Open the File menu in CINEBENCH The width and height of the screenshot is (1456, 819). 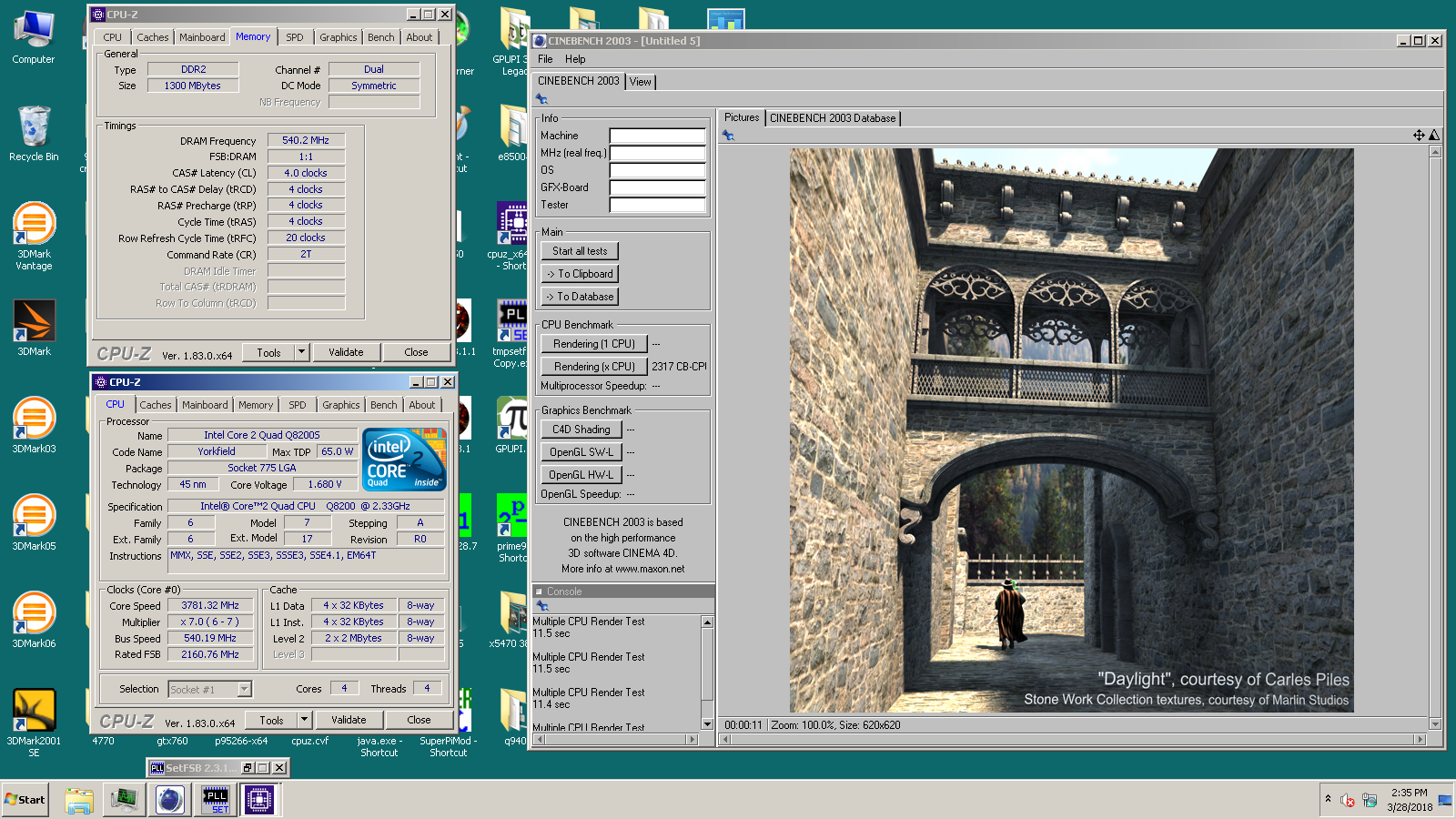(545, 59)
